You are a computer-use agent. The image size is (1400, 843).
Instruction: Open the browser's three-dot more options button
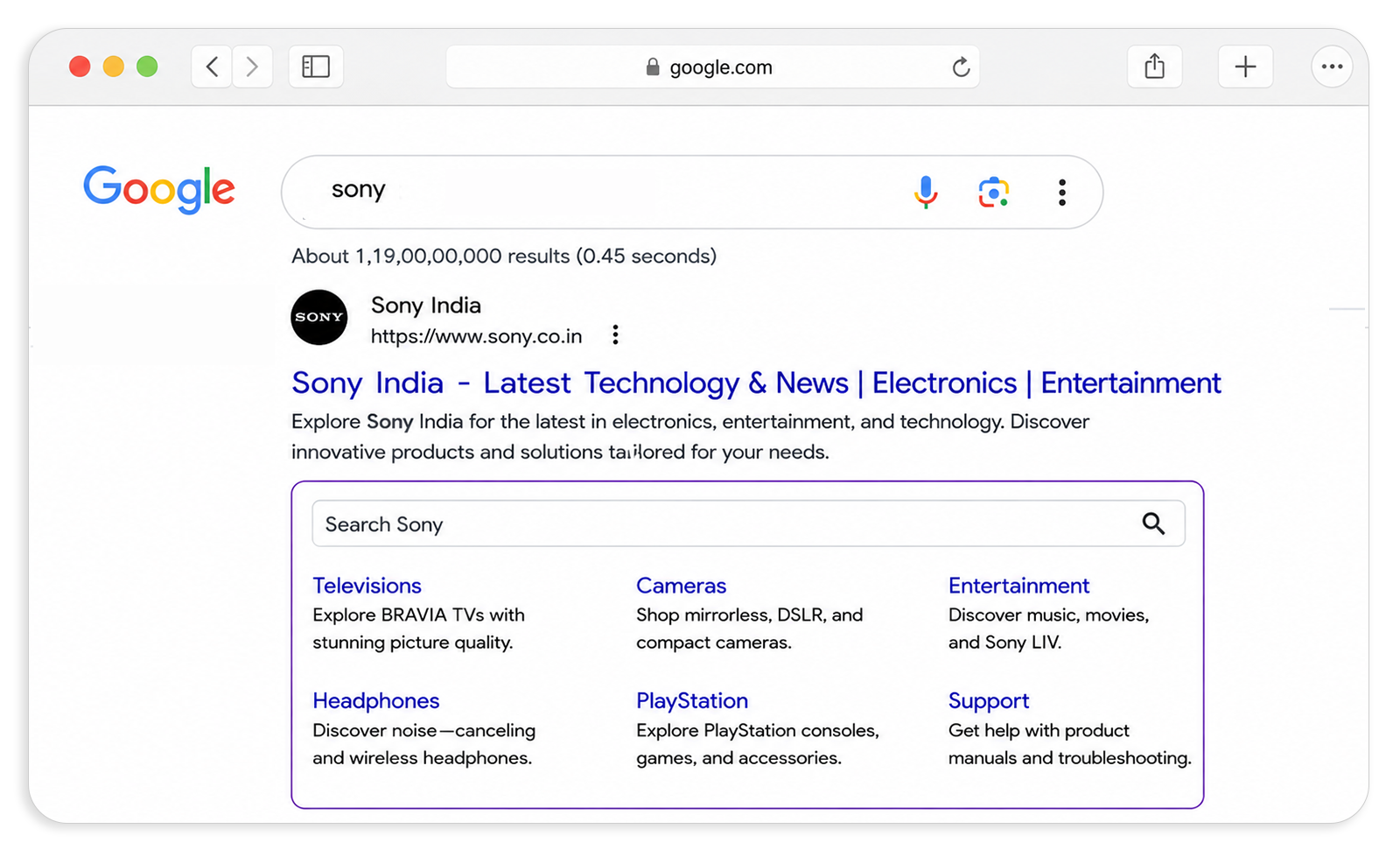1332,67
